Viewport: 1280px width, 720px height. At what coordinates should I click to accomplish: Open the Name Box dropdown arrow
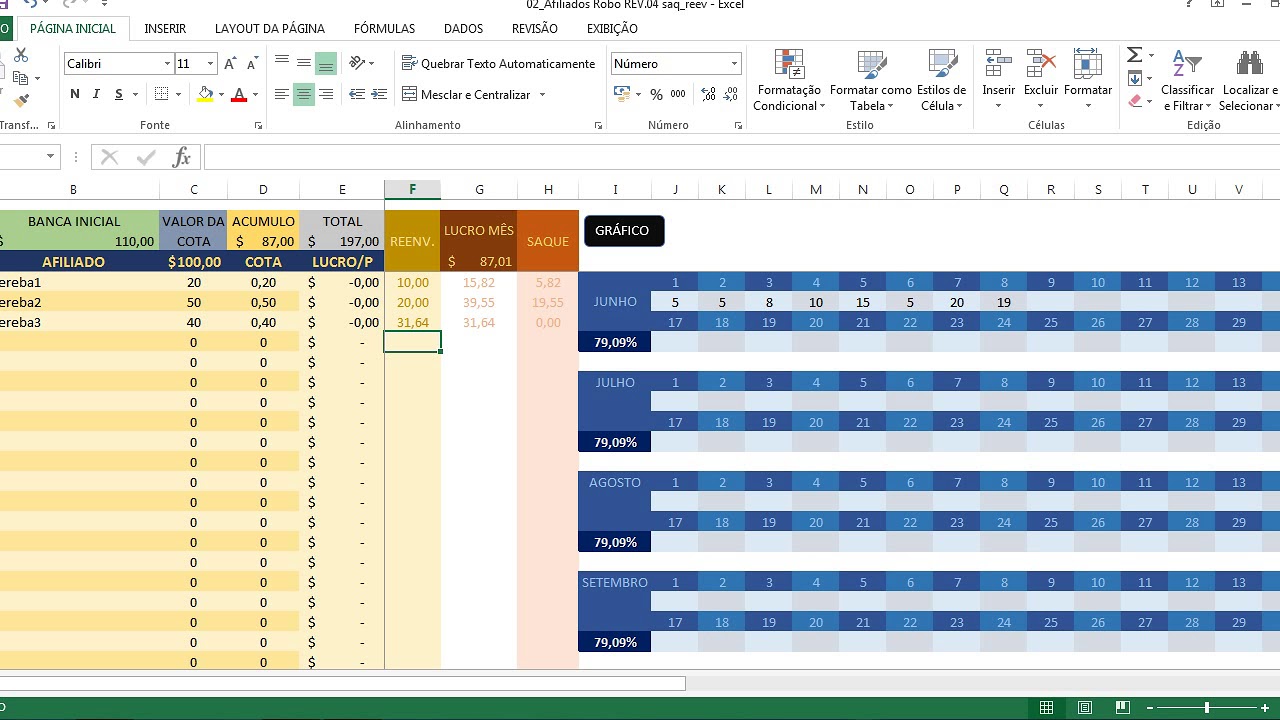[x=50, y=157]
